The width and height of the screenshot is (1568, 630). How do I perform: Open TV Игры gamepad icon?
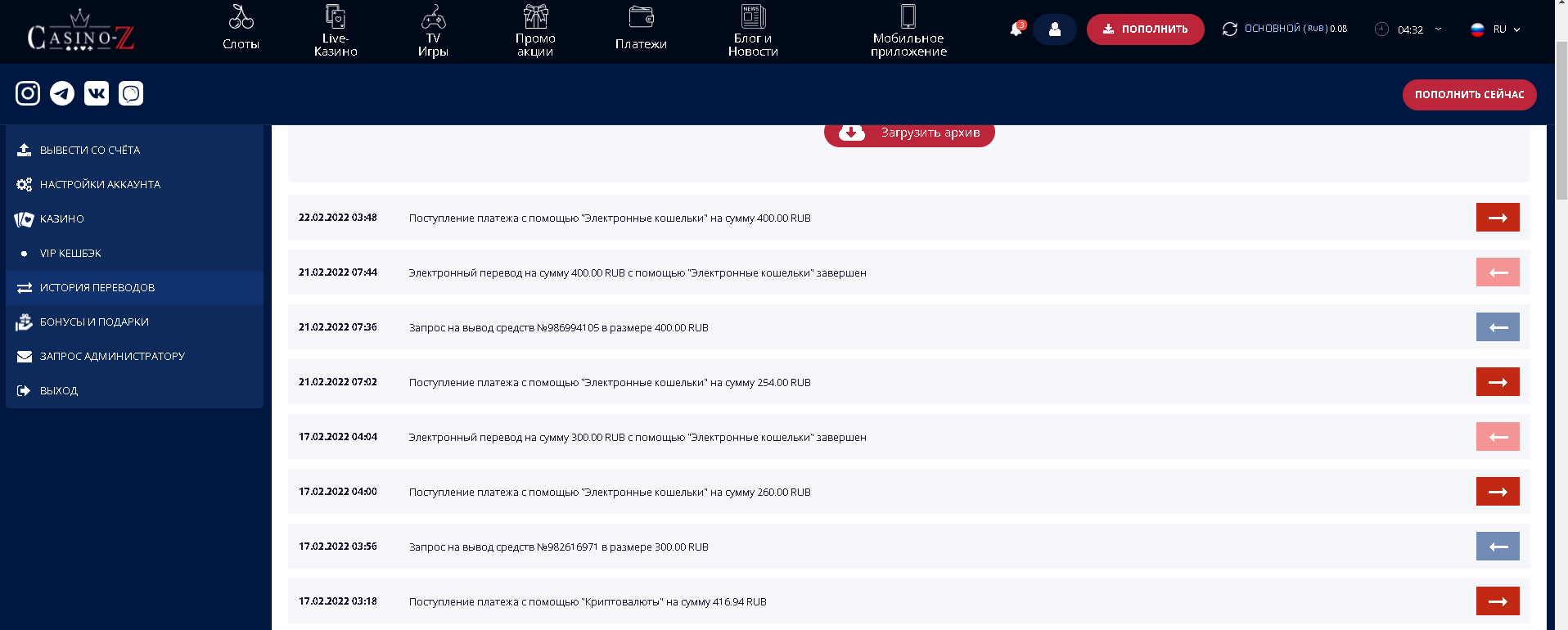[x=433, y=17]
